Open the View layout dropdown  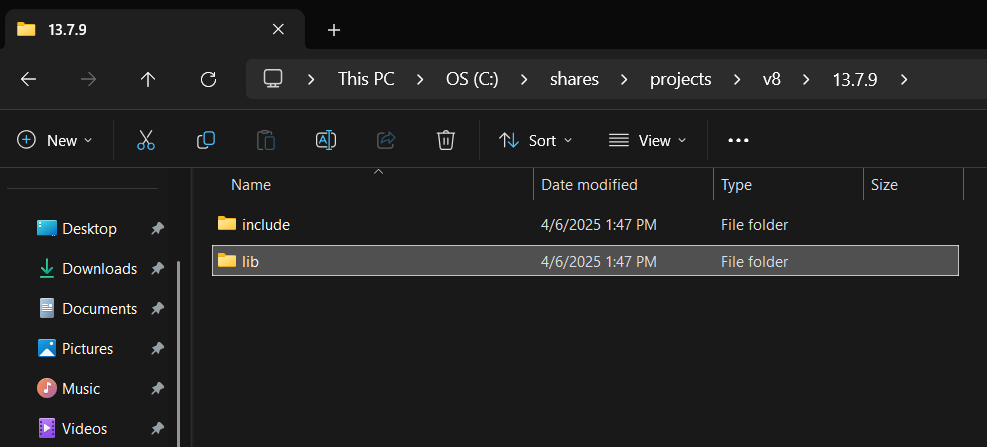pyautogui.click(x=648, y=140)
